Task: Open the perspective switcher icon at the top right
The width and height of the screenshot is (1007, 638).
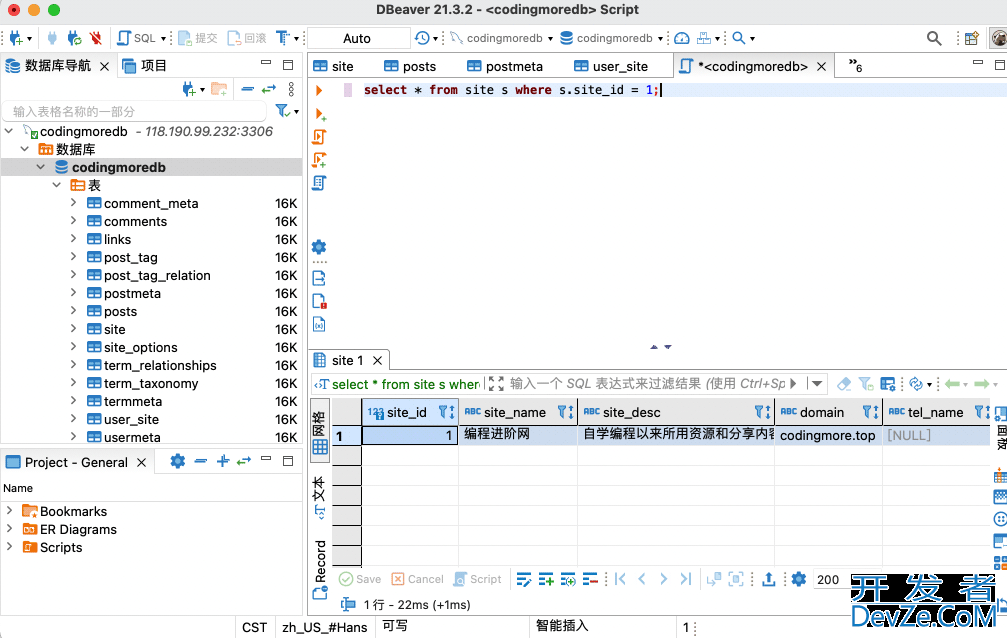Action: 971,38
